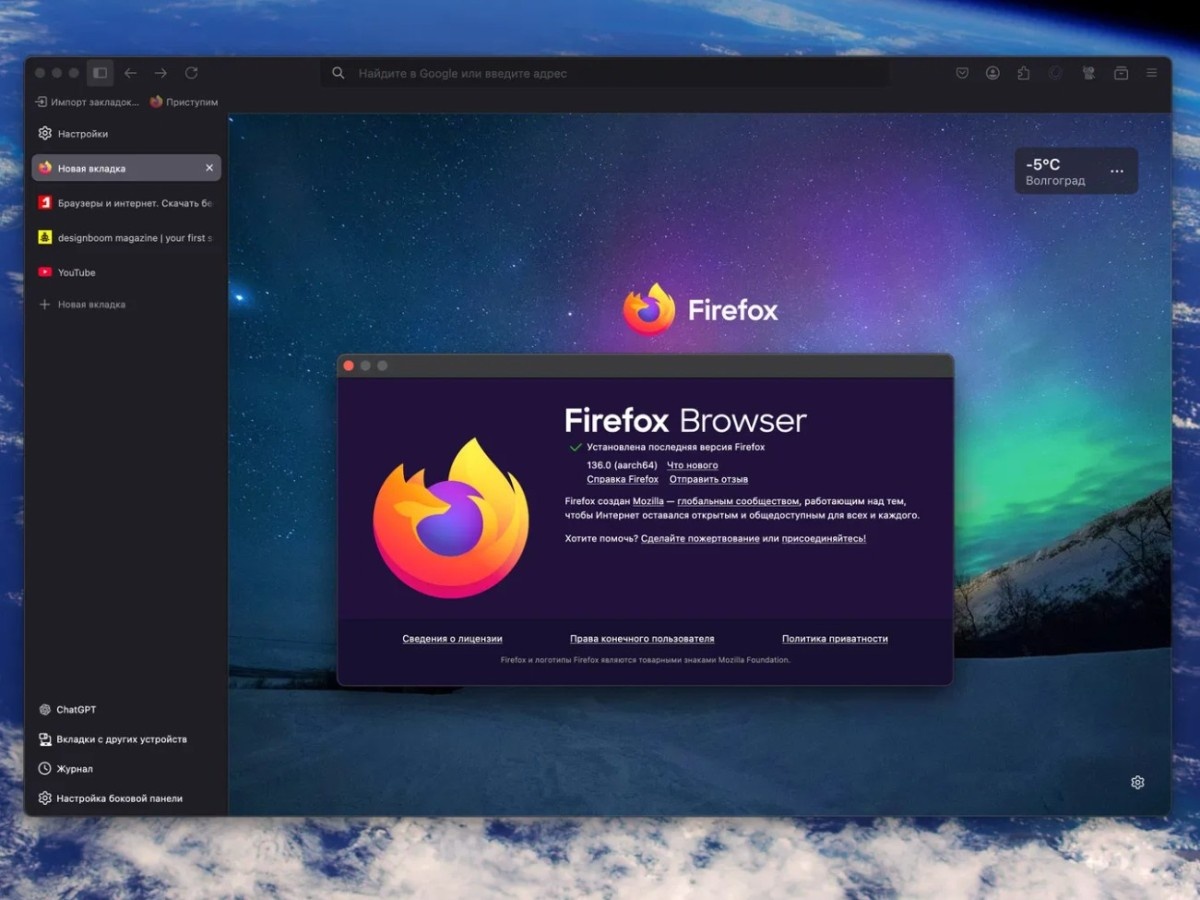Open the weather widget options via three dots
Screen dimensions: 1200x900
pos(1117,170)
